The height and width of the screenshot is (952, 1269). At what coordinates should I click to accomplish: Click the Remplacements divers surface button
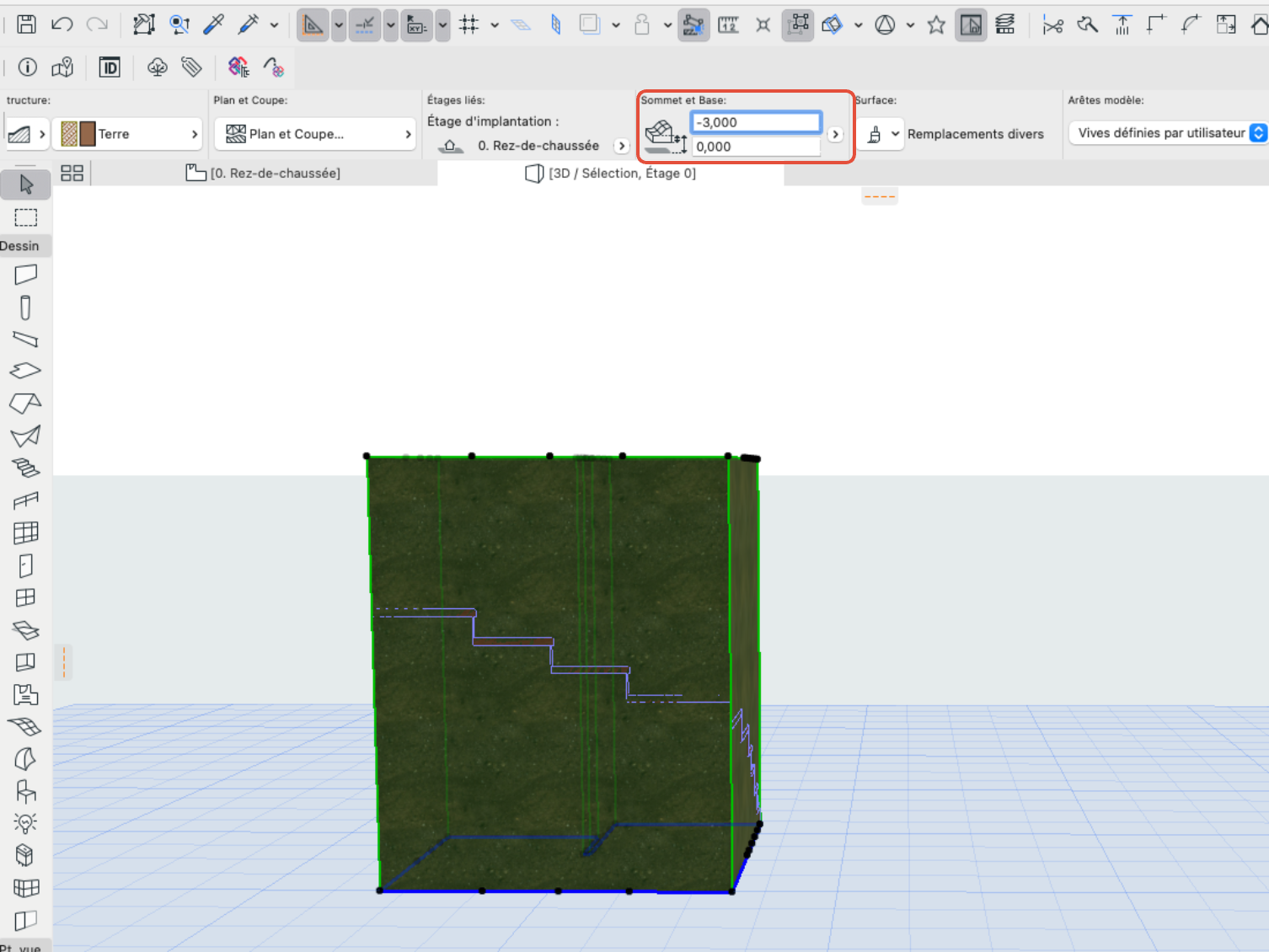tap(975, 134)
